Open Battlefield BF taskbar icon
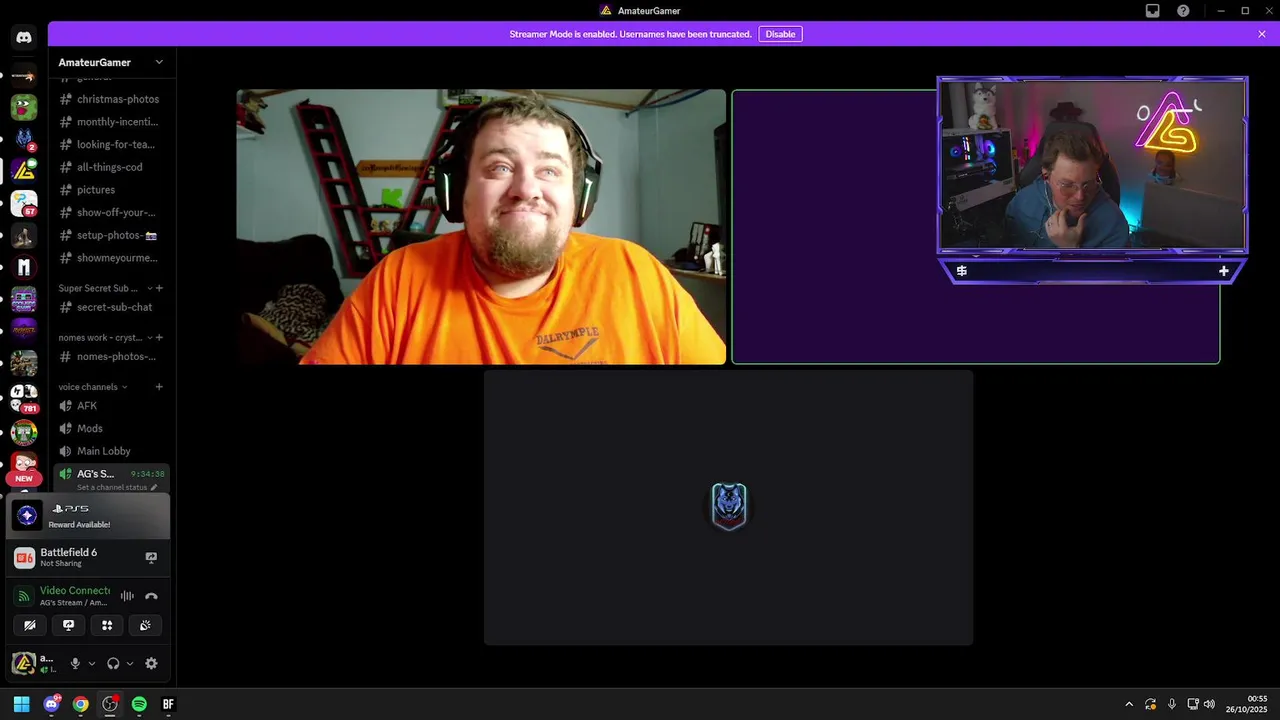The height and width of the screenshot is (720, 1280). [x=168, y=704]
